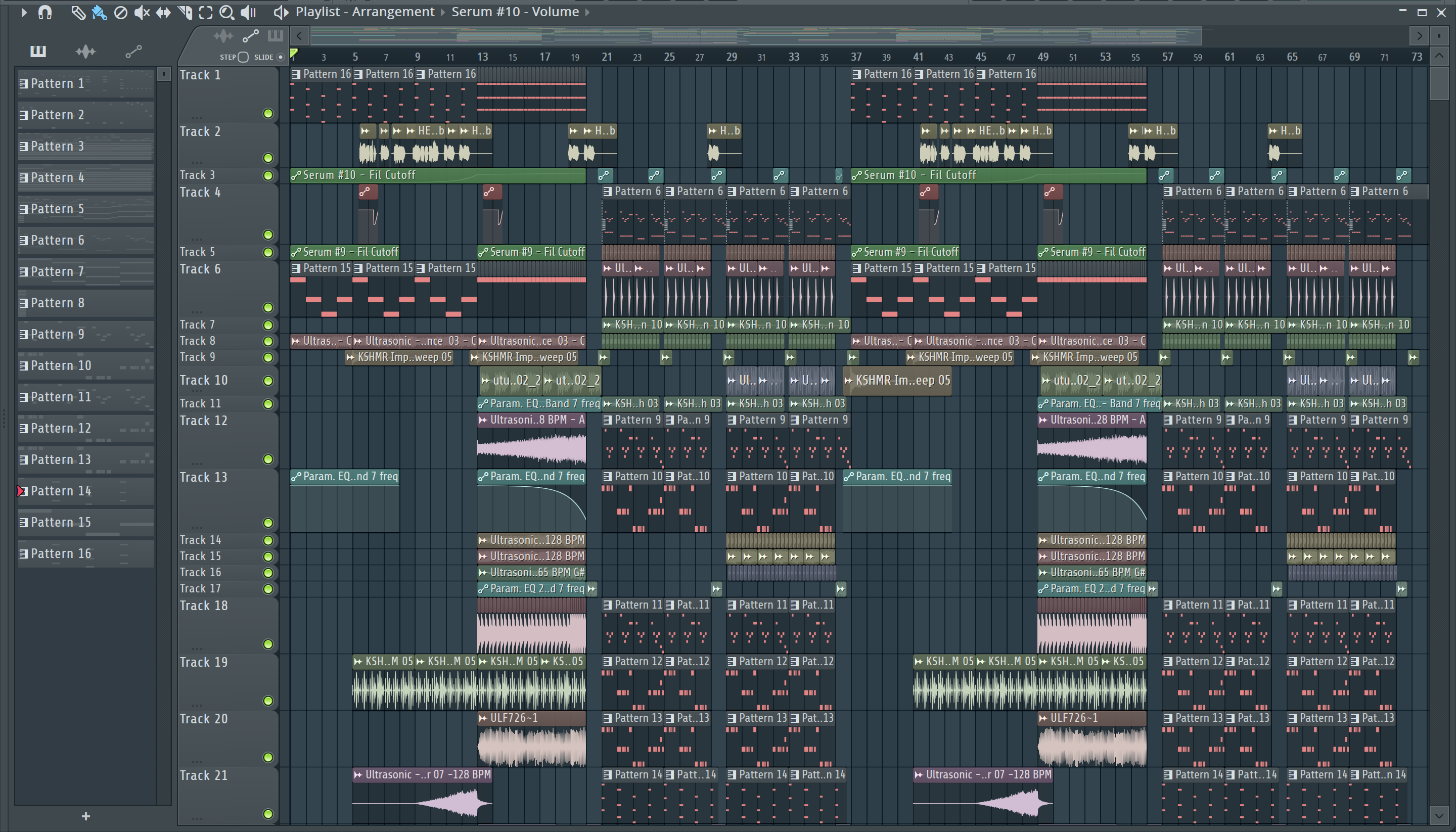Add a new pattern with plus icon
1456x832 pixels.
[x=86, y=816]
